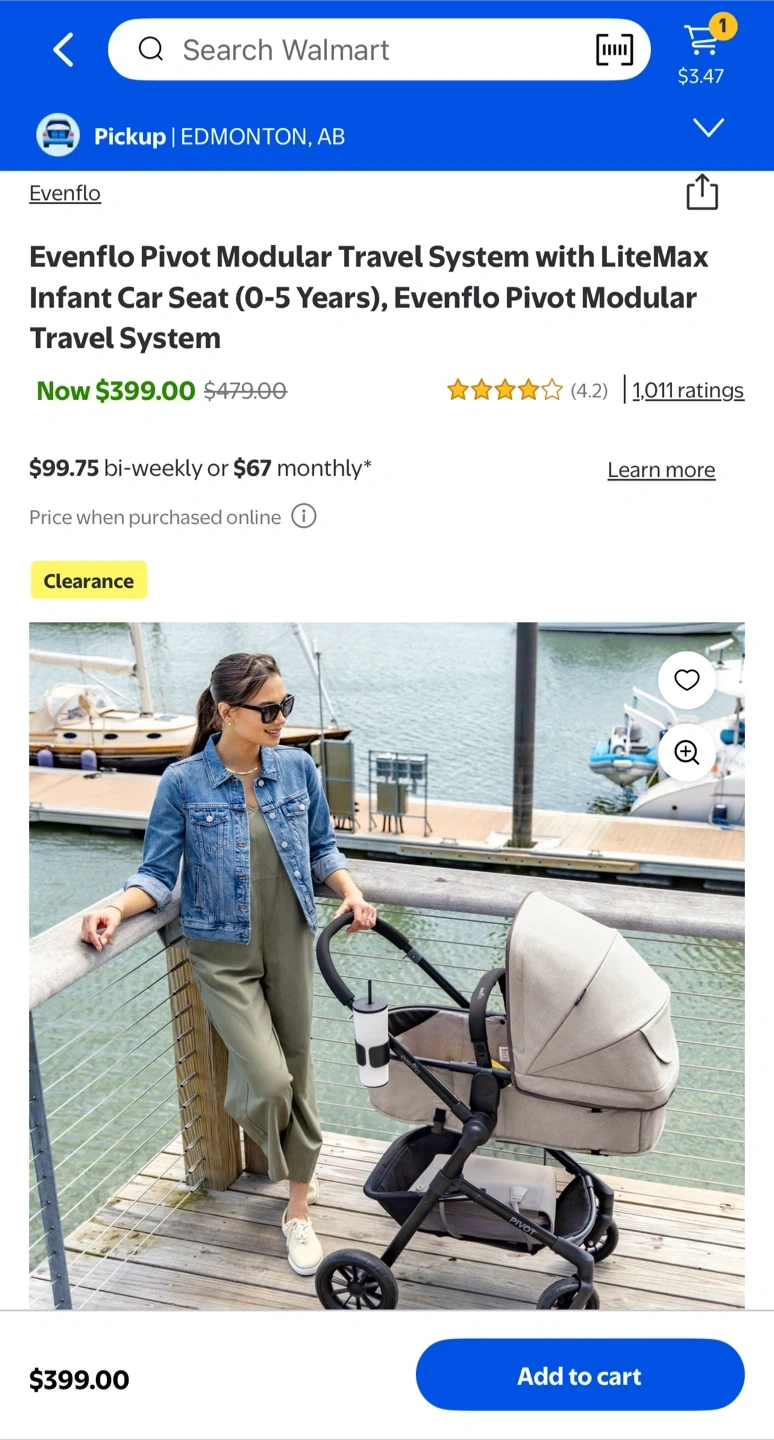The image size is (774, 1440).
Task: Tap the search magnifier icon
Action: tap(151, 49)
